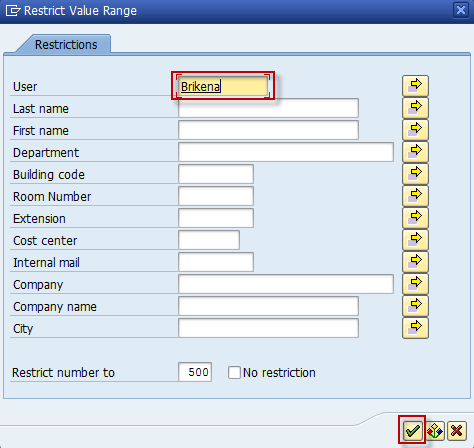Open multiple selection for Department
Screen dimensions: 474x448
(415, 152)
